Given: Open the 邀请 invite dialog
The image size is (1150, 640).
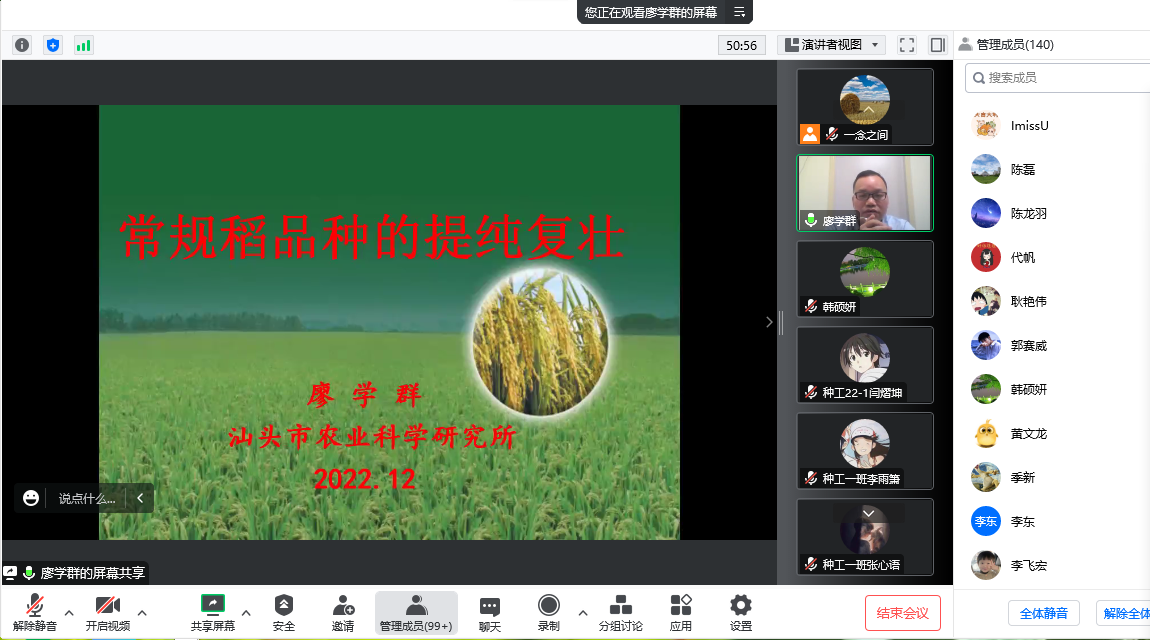Looking at the screenshot, I should [343, 613].
